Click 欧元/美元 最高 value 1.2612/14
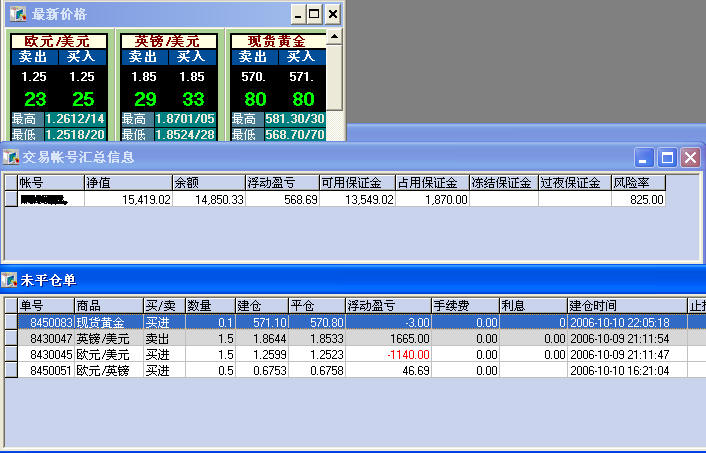Viewport: 706px width, 453px height. tap(75, 119)
